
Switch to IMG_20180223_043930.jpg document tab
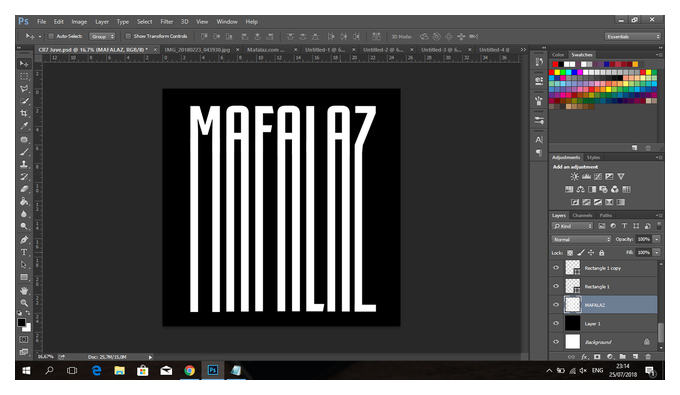[197, 50]
